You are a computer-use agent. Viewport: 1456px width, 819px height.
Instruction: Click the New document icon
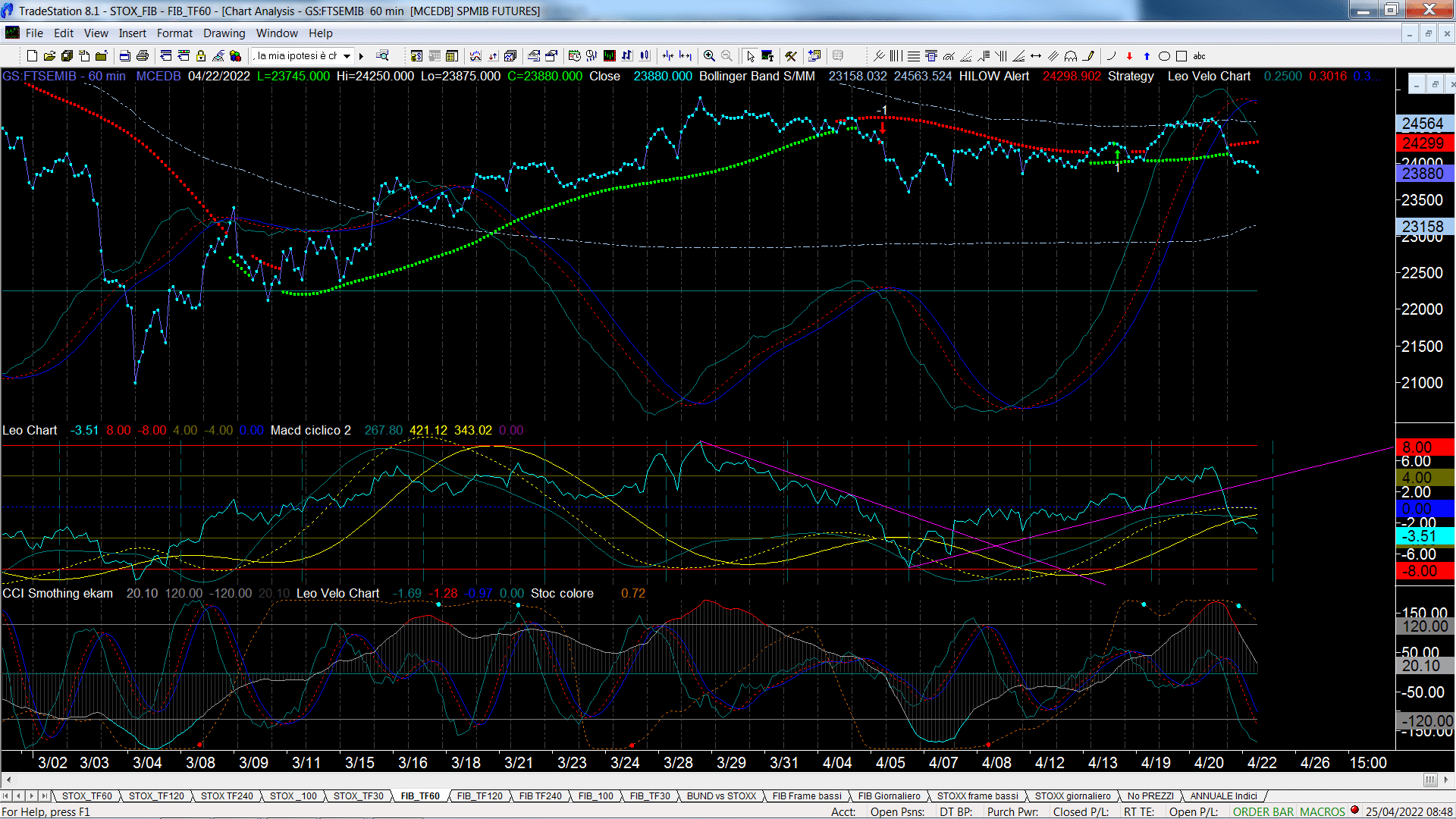pos(32,56)
